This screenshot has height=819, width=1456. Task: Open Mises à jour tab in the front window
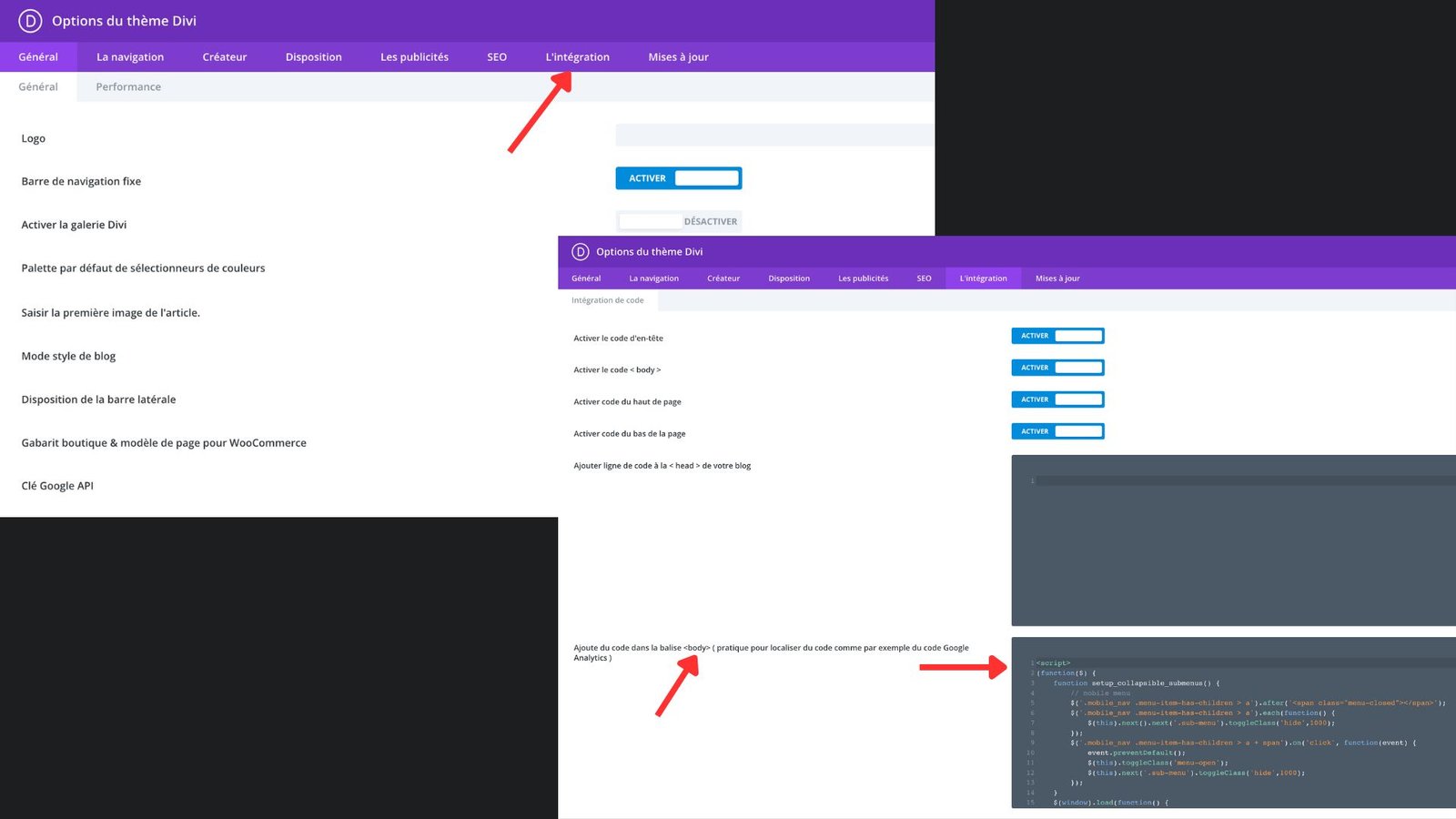pos(1057,278)
